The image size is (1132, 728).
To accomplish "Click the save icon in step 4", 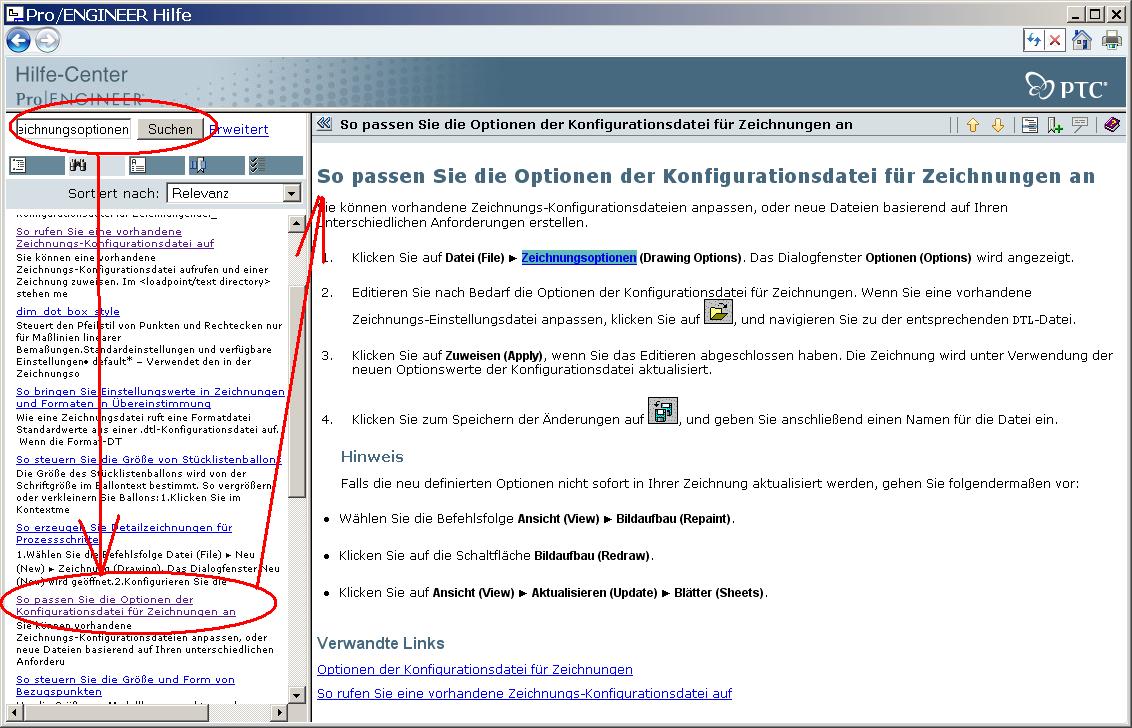I will coord(663,410).
